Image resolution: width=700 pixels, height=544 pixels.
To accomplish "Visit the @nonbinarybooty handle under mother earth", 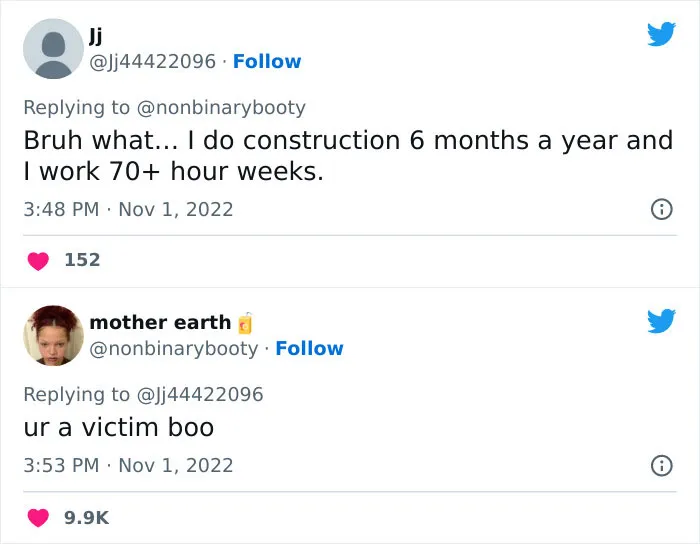I will [174, 349].
